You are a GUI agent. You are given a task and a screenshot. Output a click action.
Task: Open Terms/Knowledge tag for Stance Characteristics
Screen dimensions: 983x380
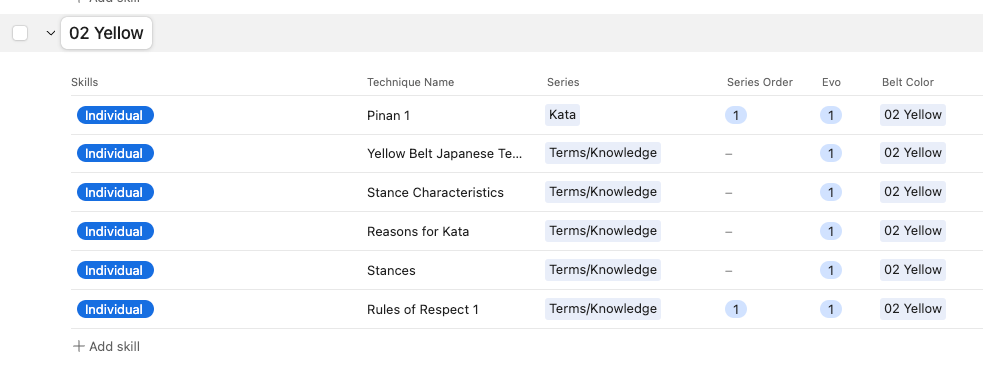[602, 192]
